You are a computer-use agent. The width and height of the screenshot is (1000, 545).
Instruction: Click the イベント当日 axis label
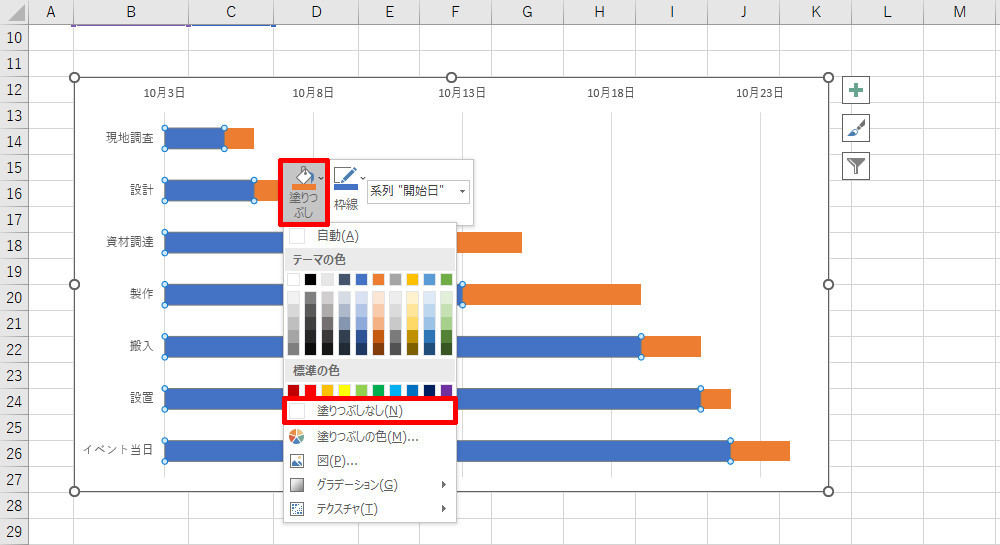(118, 450)
